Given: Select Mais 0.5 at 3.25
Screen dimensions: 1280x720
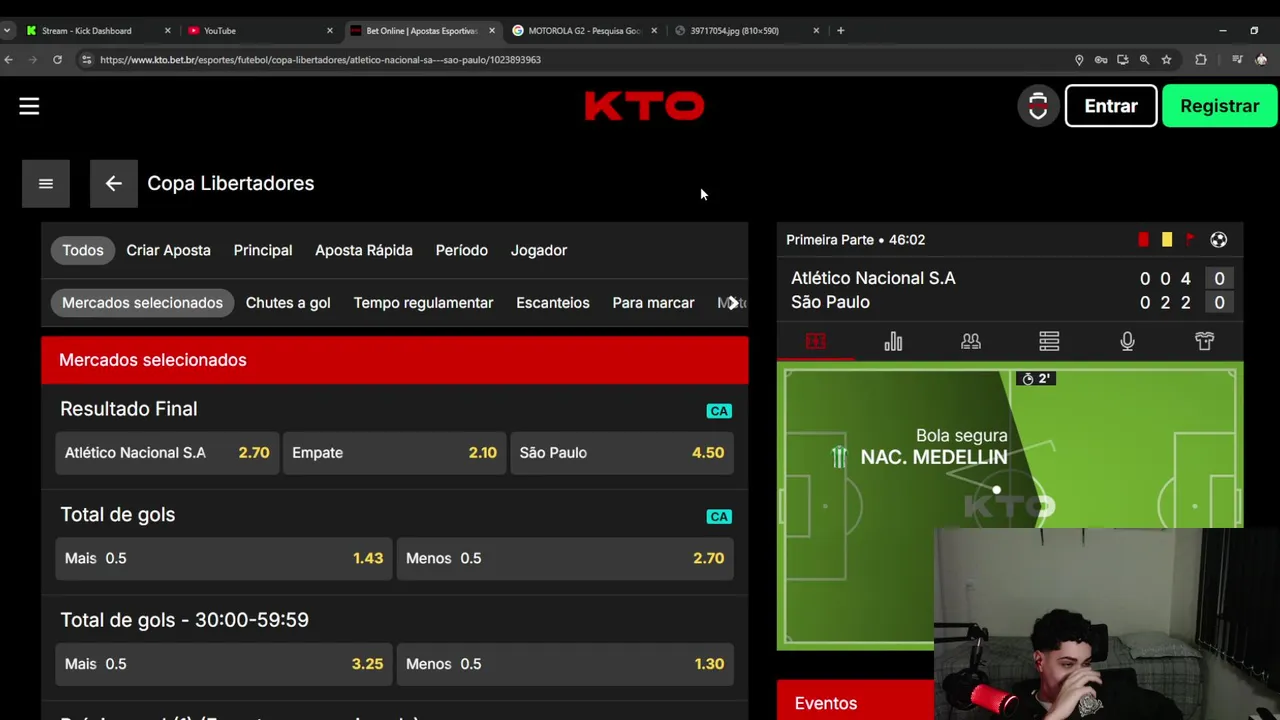Looking at the screenshot, I should 224,664.
